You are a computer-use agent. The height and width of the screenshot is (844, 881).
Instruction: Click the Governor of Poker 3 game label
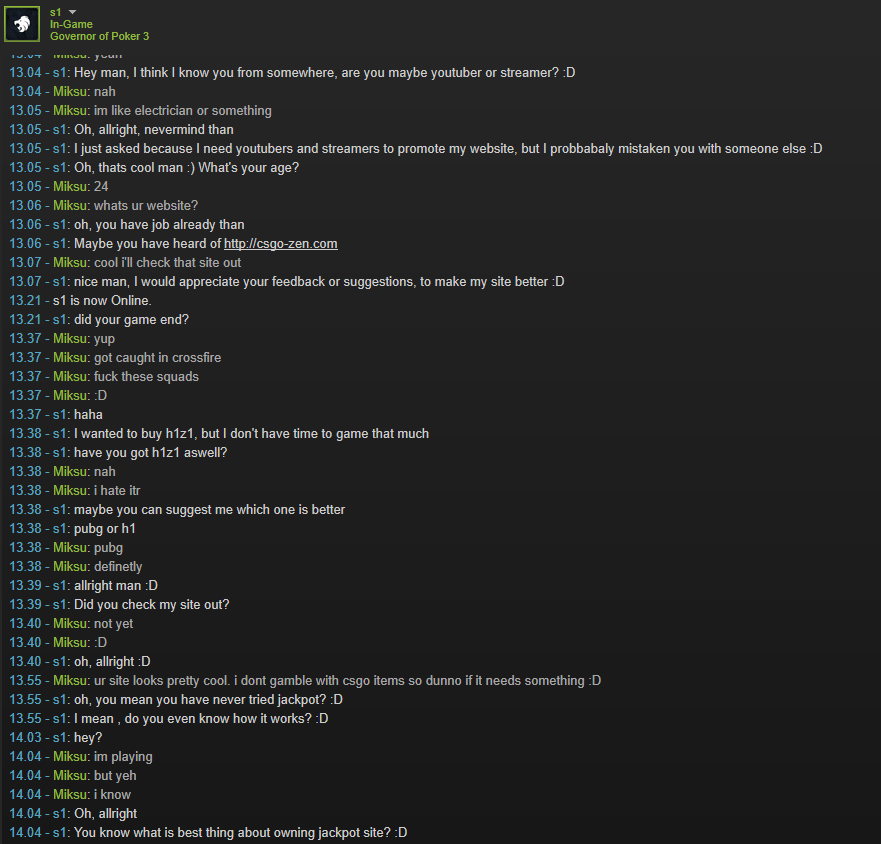click(99, 37)
